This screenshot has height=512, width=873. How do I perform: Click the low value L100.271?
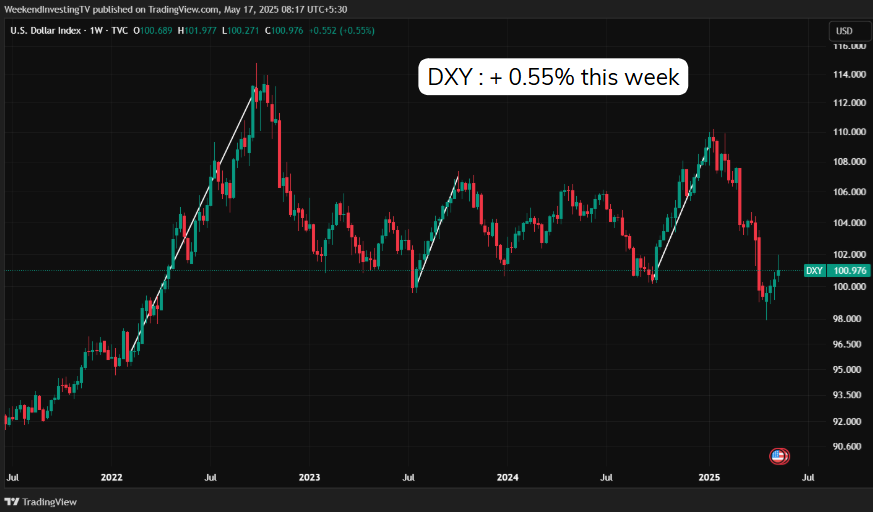click(x=241, y=31)
